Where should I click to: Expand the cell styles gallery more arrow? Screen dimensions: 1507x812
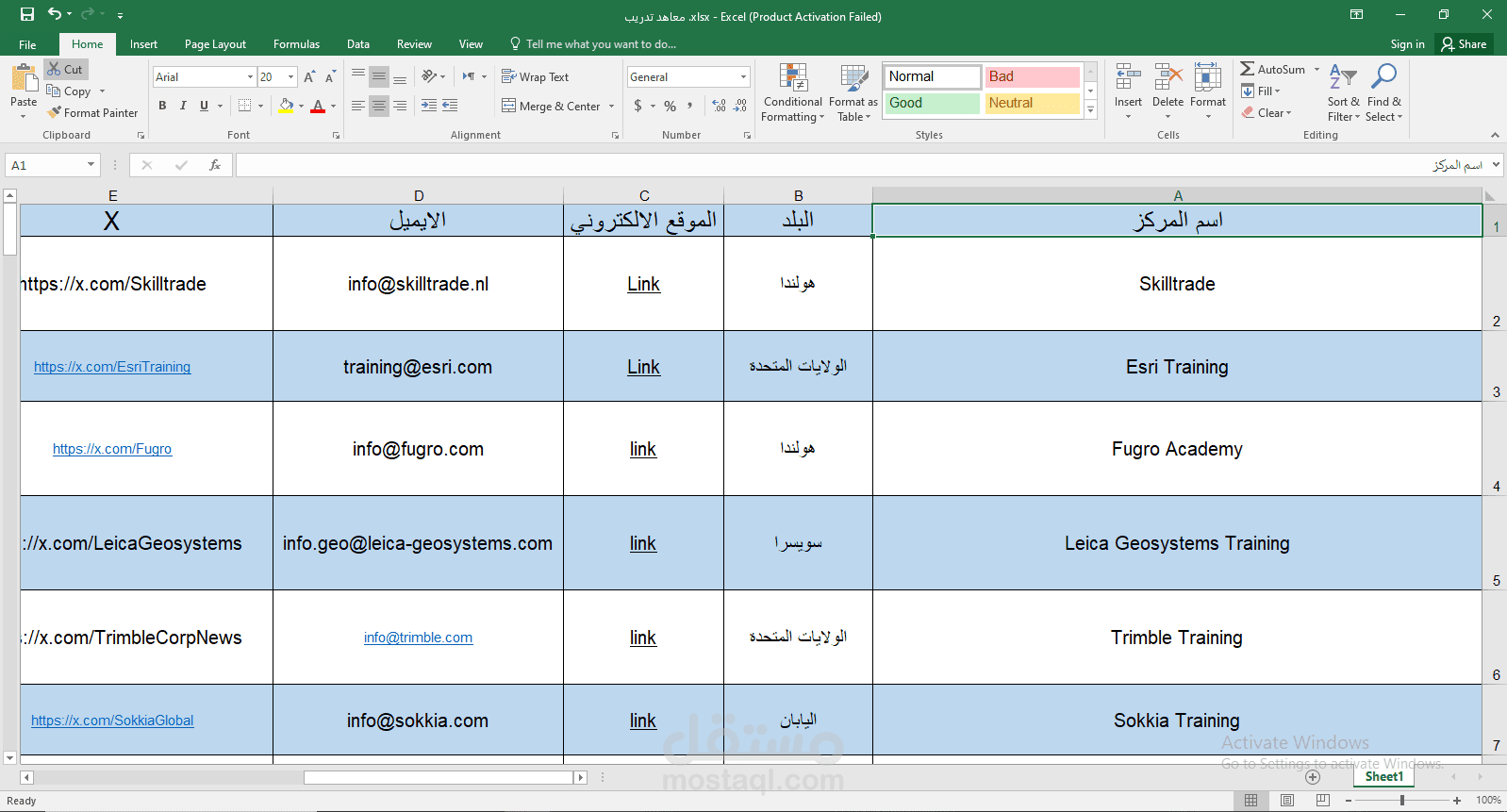(x=1090, y=110)
